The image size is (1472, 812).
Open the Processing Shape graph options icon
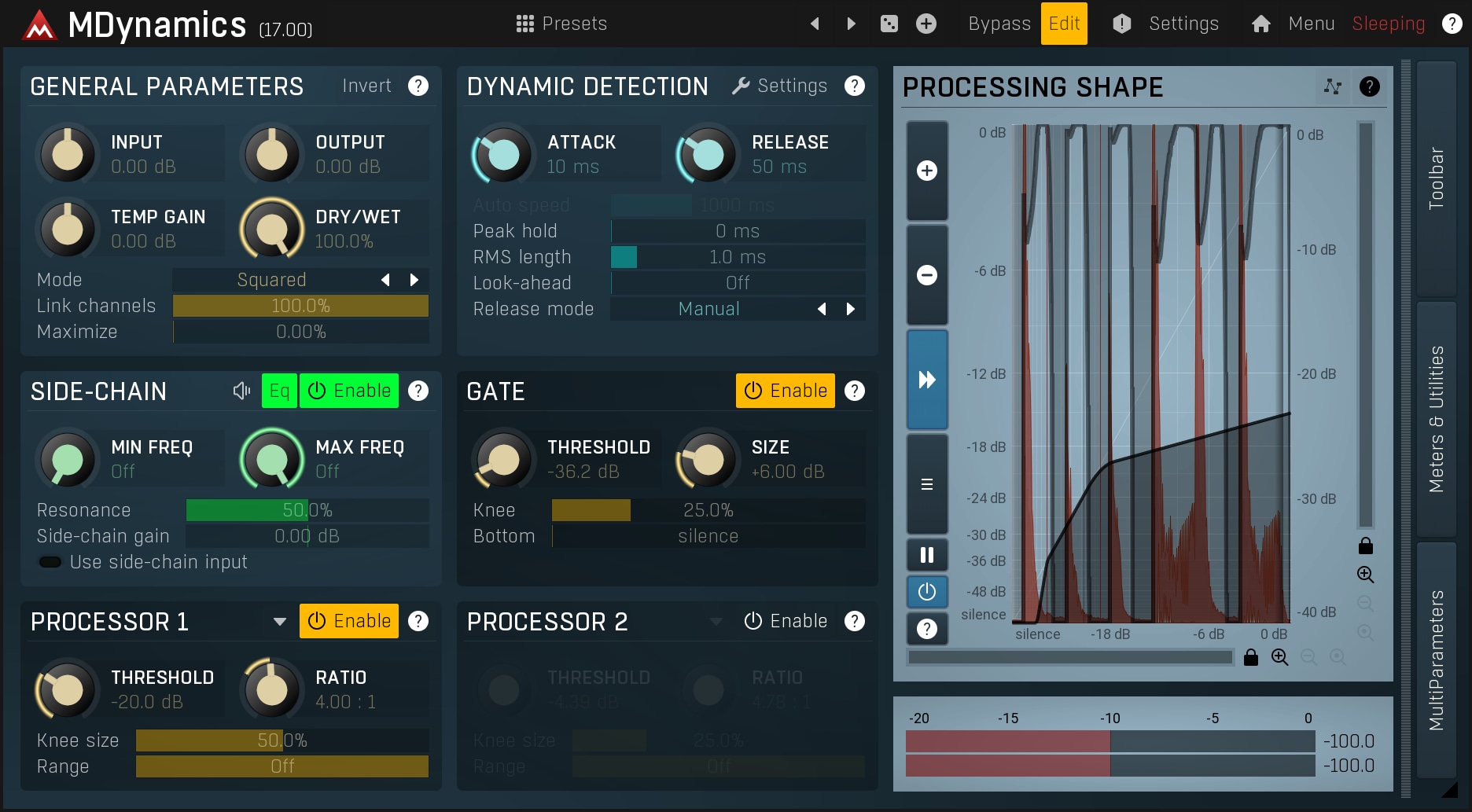click(1332, 86)
